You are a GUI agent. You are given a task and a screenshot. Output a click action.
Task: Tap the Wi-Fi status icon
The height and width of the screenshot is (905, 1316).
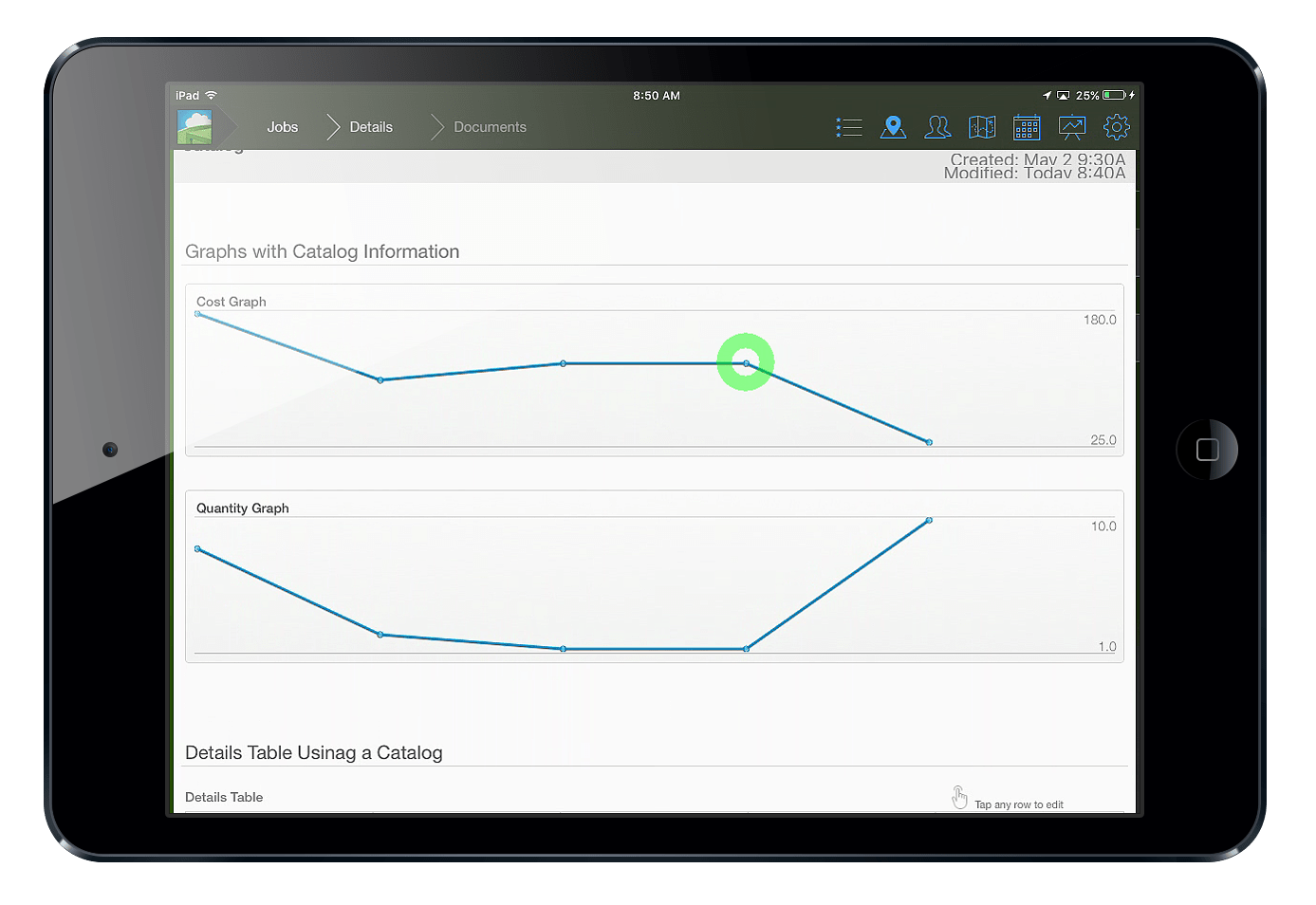tap(212, 96)
